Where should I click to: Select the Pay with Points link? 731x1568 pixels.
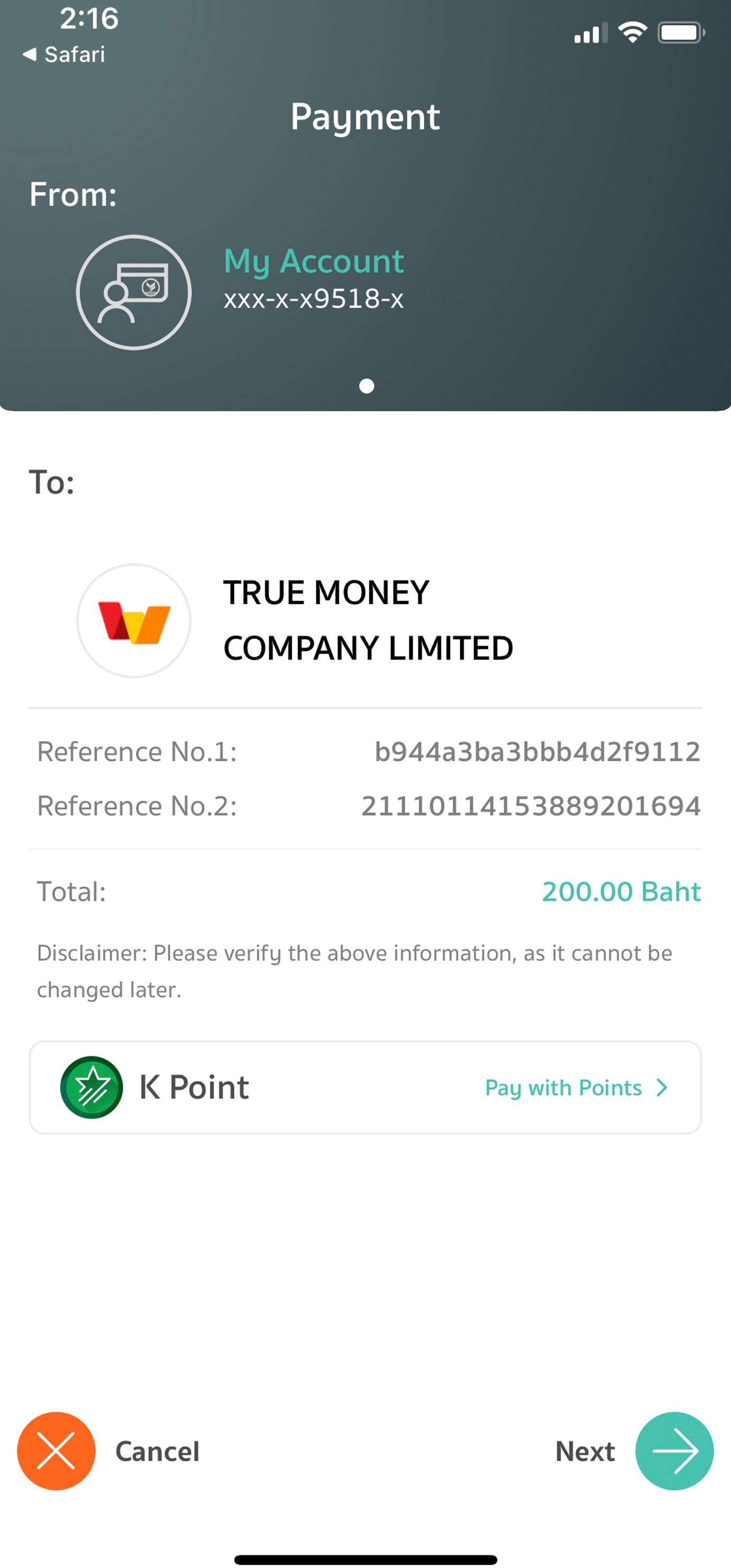[563, 1087]
